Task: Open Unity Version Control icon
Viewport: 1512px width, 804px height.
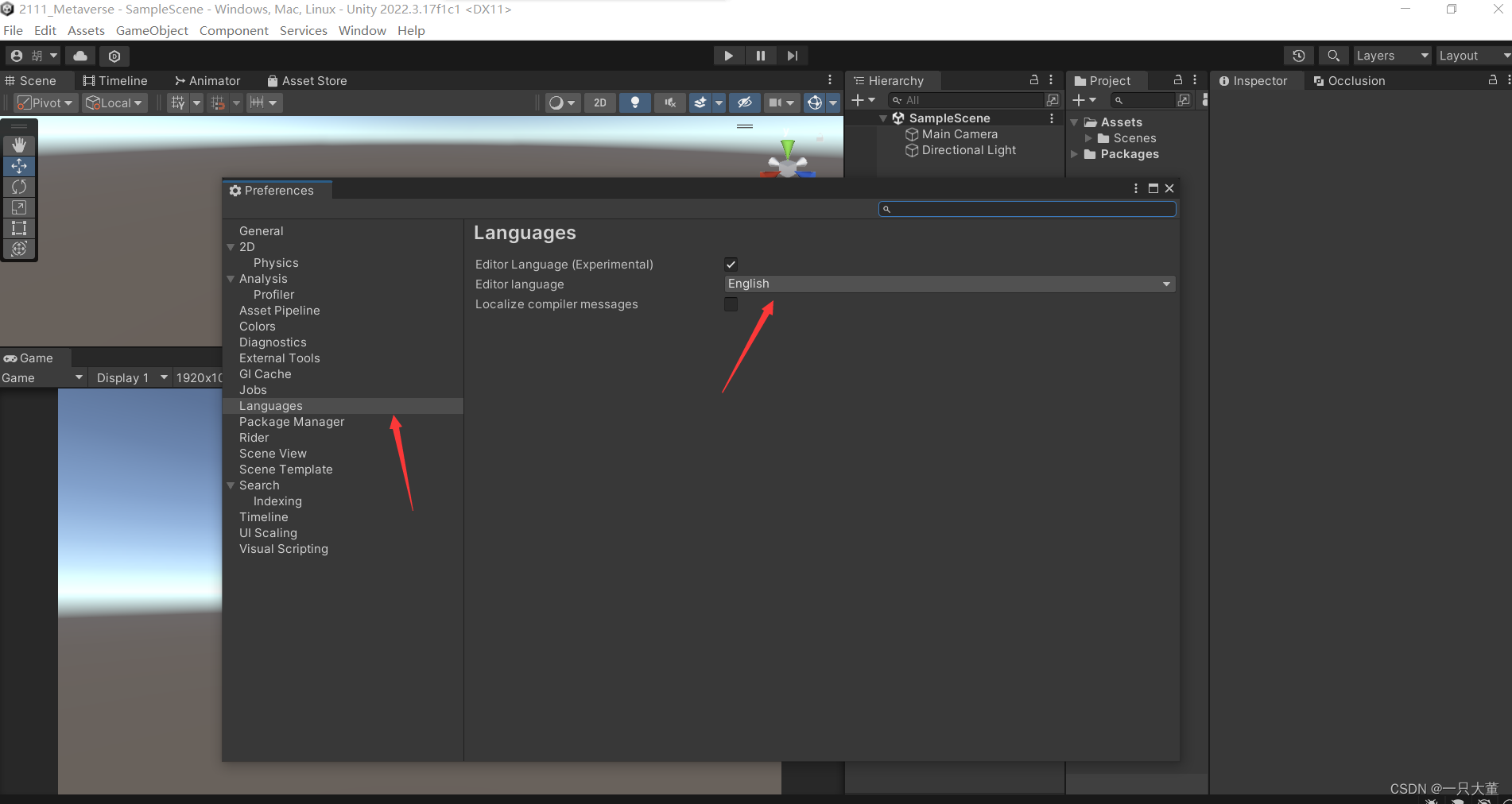Action: tap(114, 56)
